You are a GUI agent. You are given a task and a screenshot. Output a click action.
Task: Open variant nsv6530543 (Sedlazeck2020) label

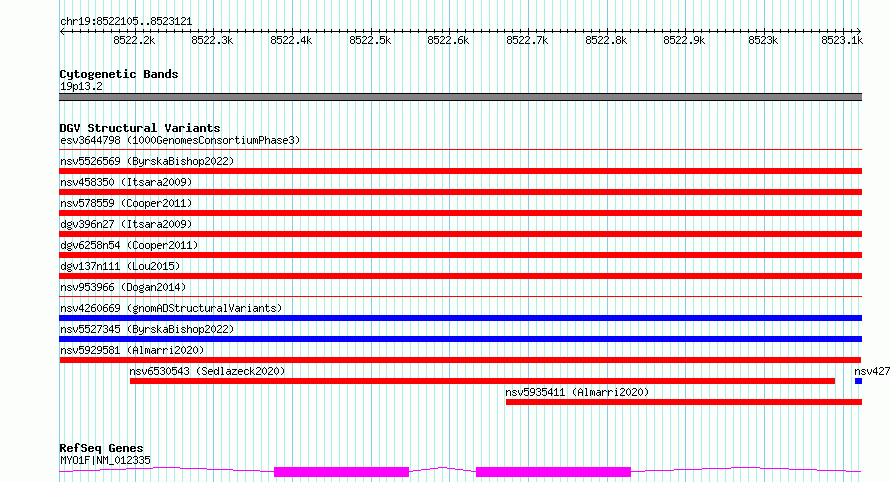(x=207, y=371)
